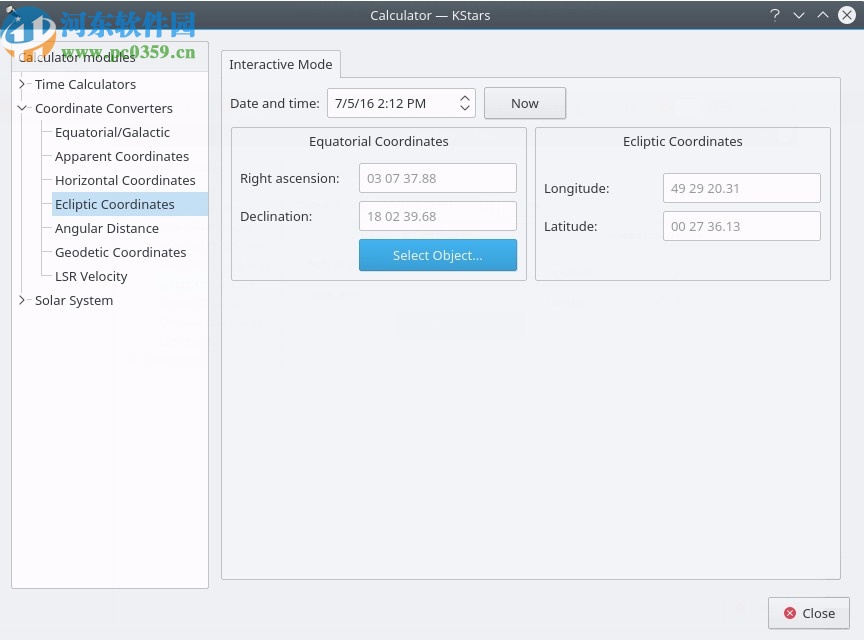This screenshot has height=640, width=864.
Task: Maximize window with up chevron icon
Action: 822,15
